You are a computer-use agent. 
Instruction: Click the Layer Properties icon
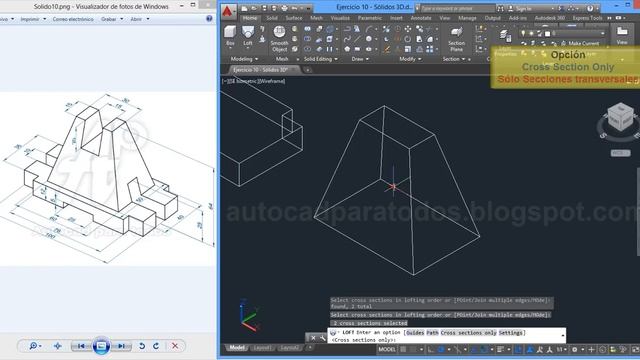[505, 36]
